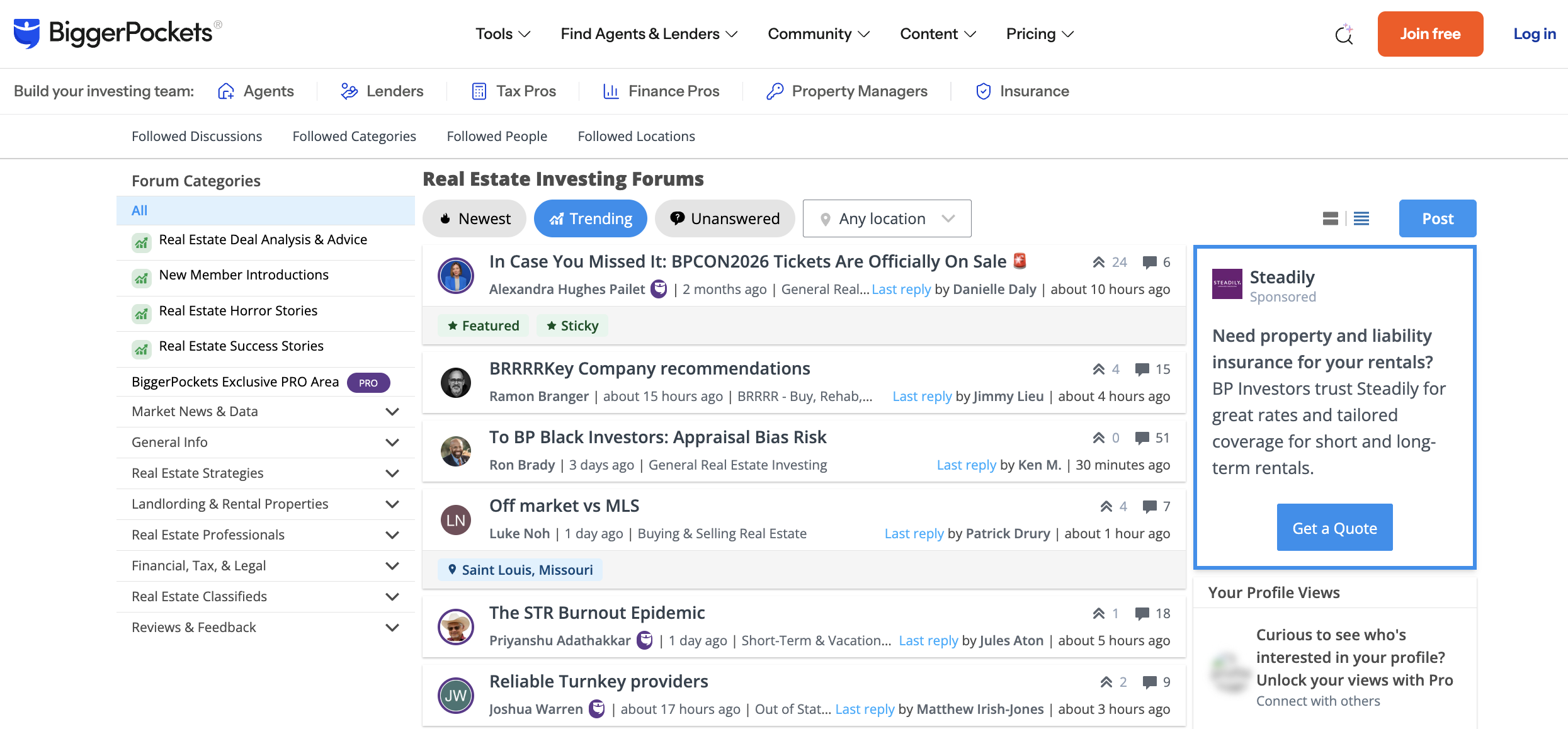Viewport: 1568px width, 729px height.
Task: Click upvote icon on BRRRRKey Company post
Action: 1099,369
